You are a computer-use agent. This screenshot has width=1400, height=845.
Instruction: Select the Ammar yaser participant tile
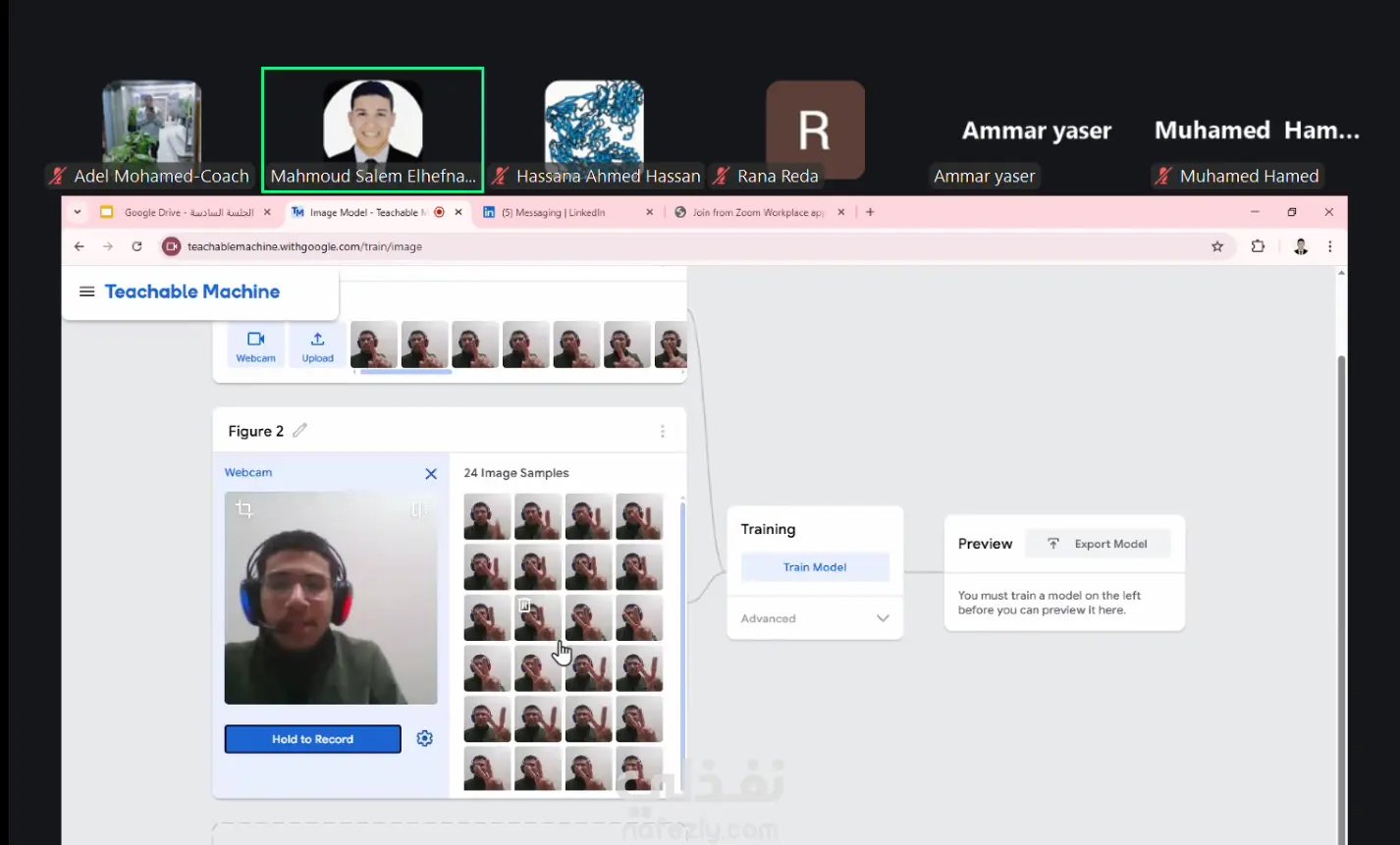point(1037,131)
